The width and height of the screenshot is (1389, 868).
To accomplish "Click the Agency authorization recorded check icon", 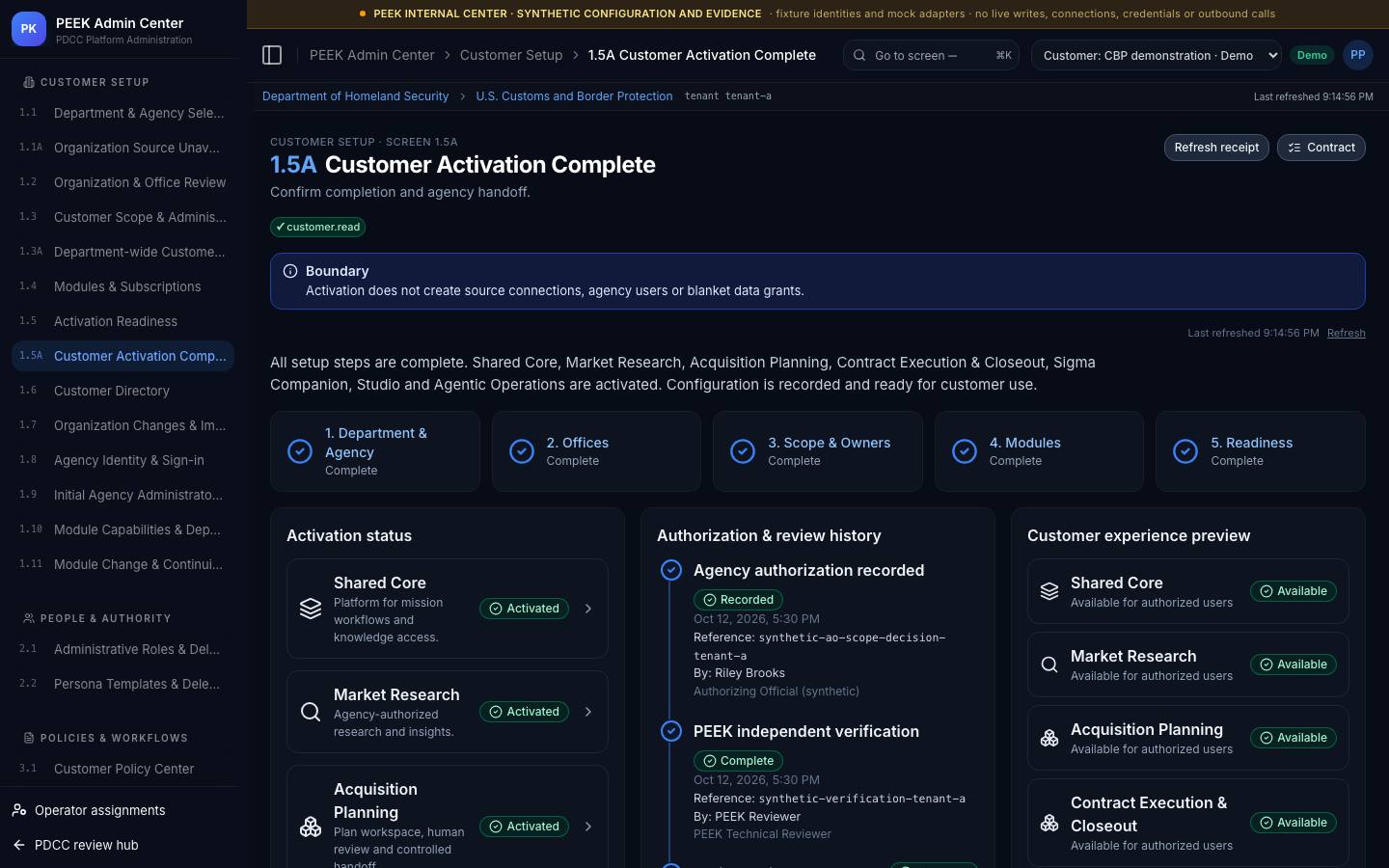I will (671, 570).
